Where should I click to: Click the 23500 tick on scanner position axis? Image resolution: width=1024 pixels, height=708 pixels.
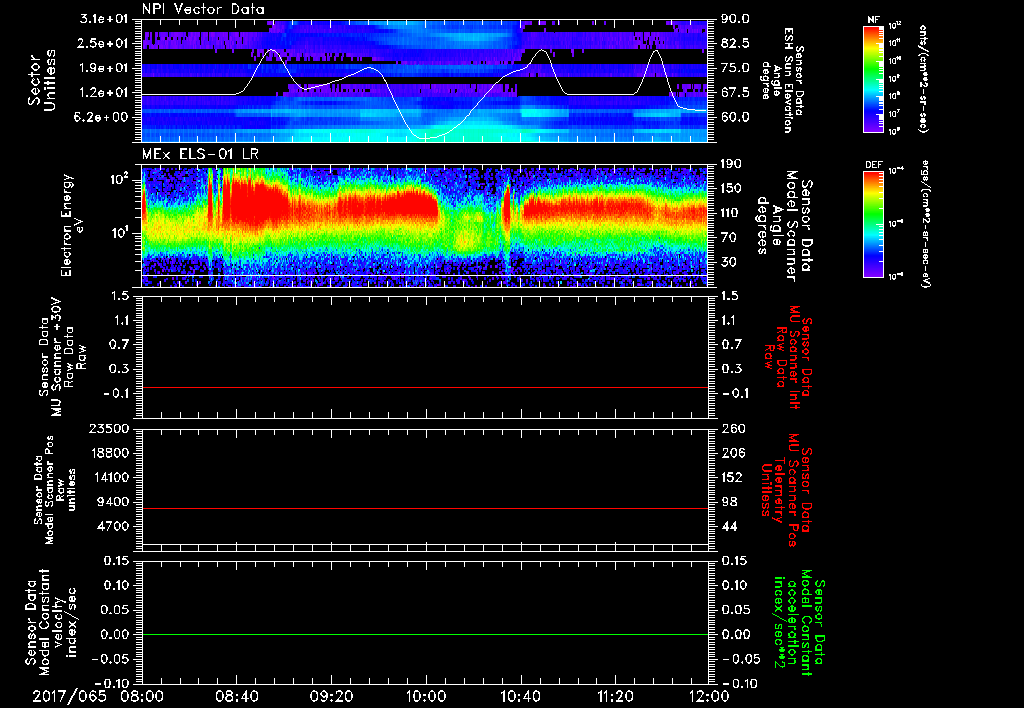(111, 429)
